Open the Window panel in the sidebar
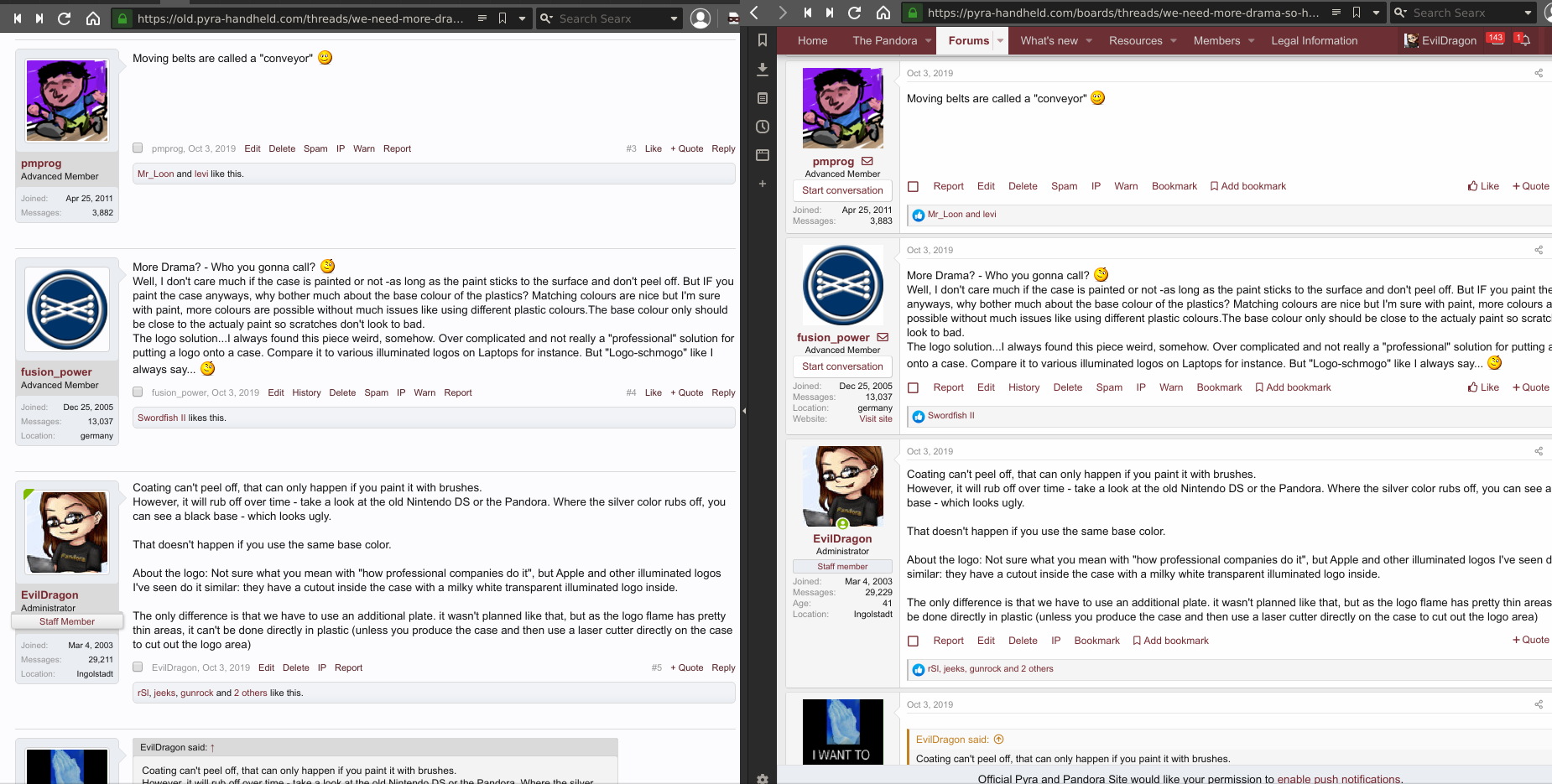 point(762,155)
